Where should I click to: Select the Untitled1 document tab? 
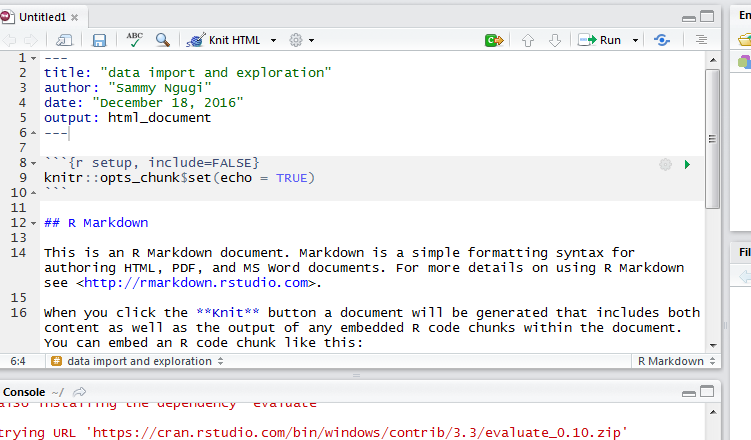tap(42, 17)
